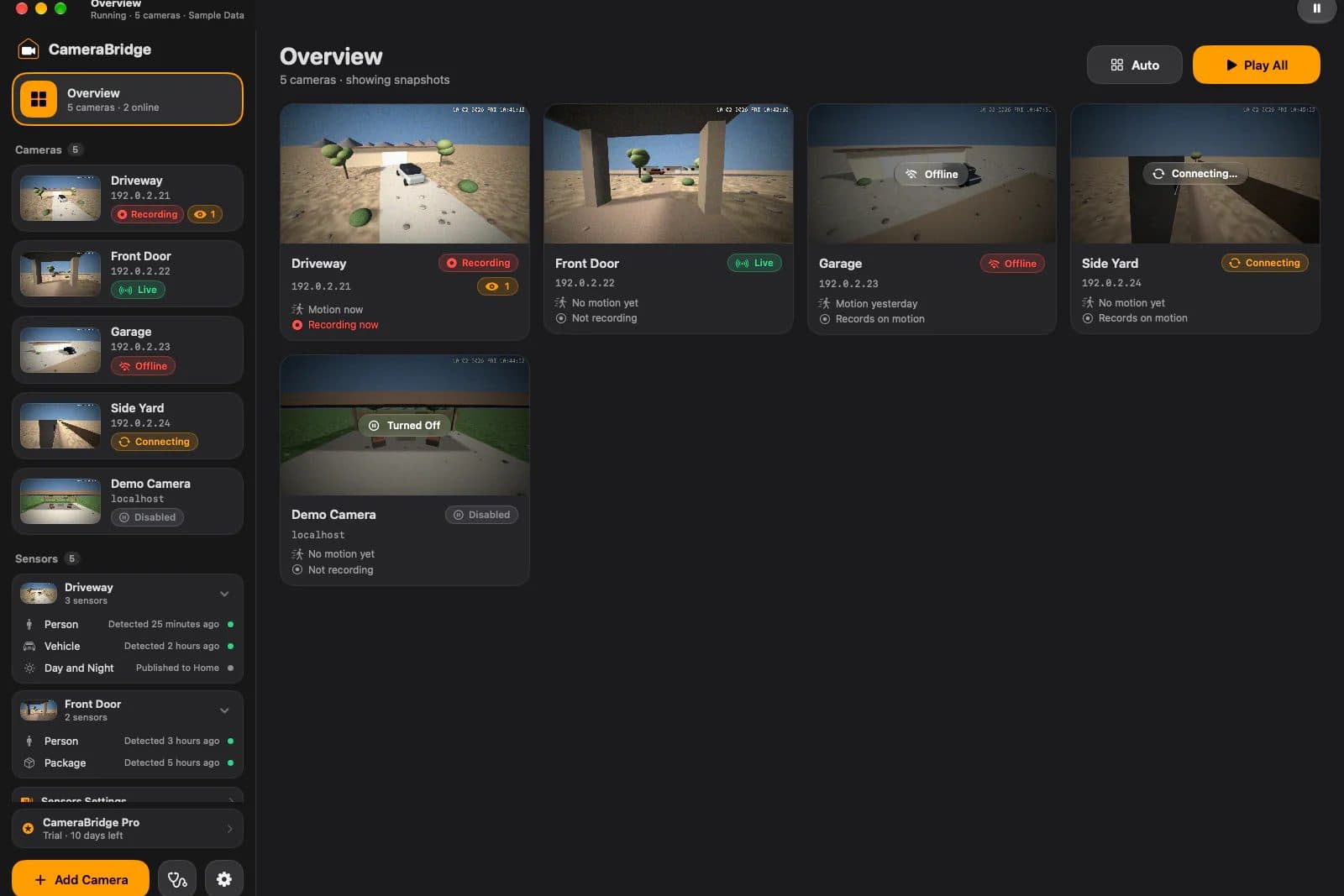Select Demo Camera in the sidebar list
1344x896 pixels.
pyautogui.click(x=128, y=501)
